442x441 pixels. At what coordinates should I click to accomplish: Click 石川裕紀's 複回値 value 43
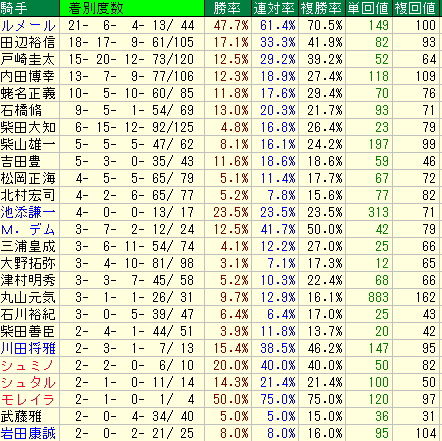click(429, 315)
